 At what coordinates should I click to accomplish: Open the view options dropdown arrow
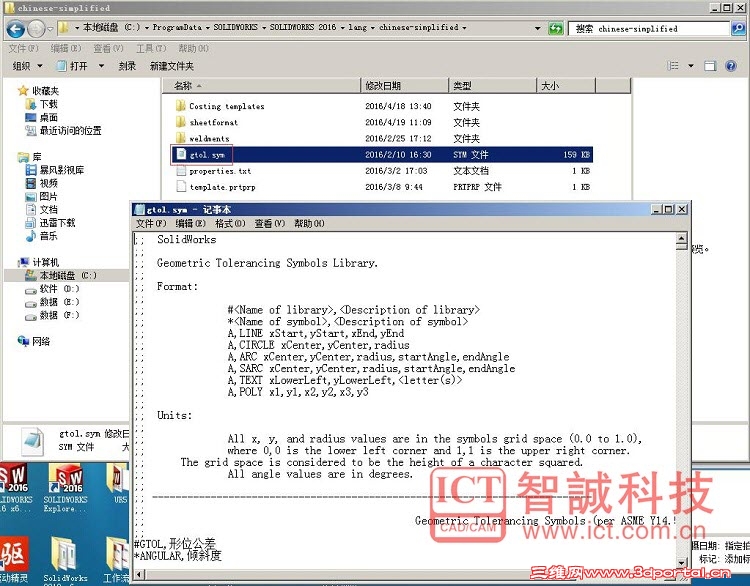691,66
